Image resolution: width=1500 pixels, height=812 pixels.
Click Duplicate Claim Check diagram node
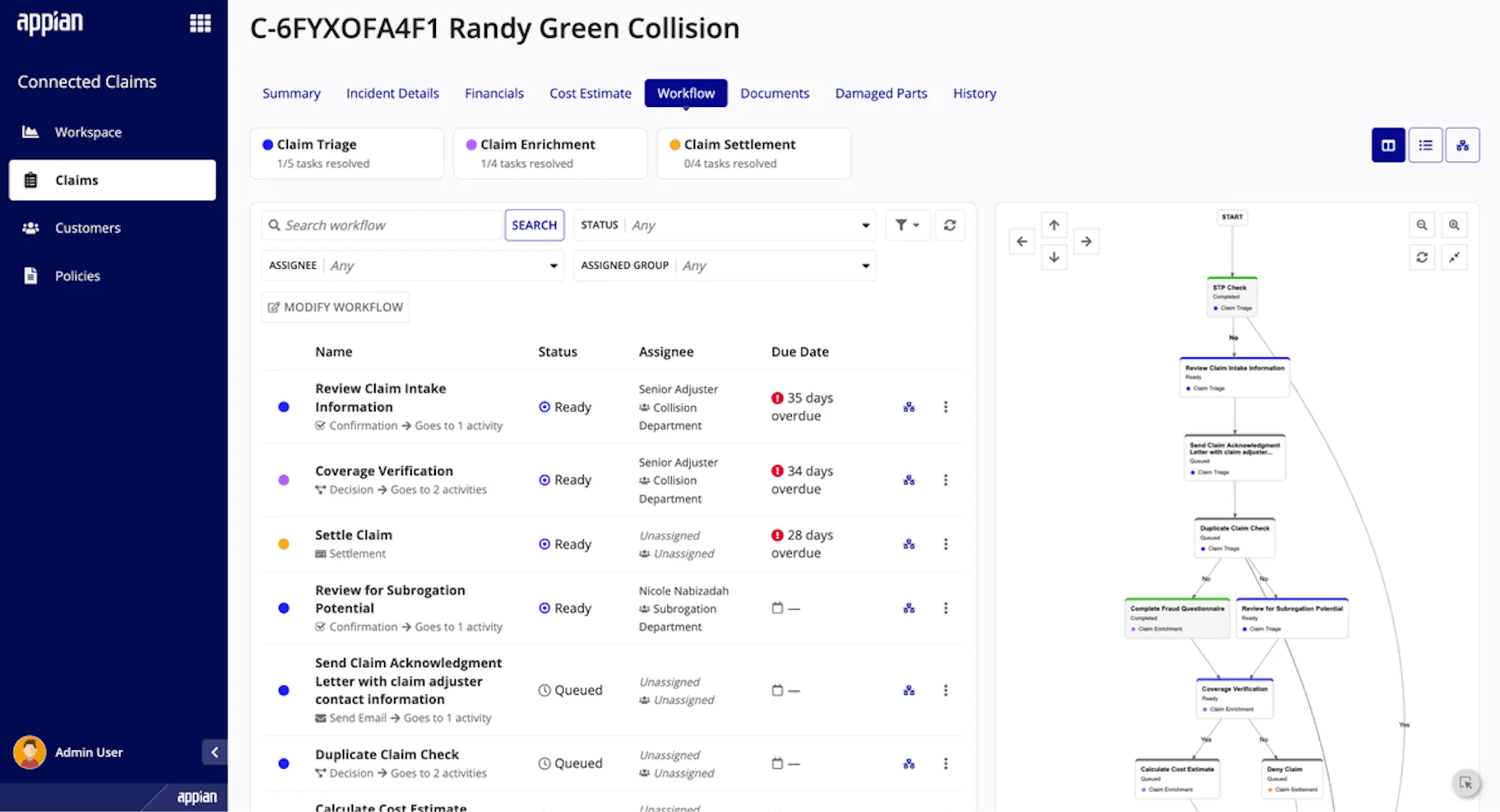(1235, 537)
